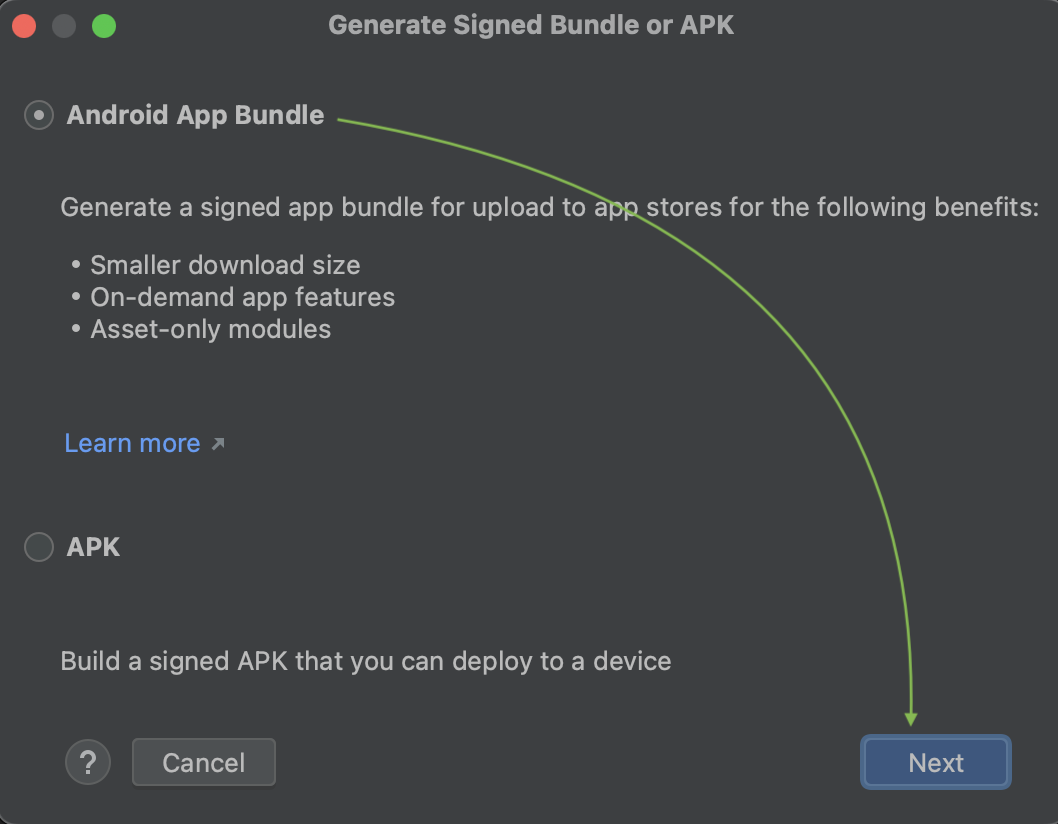
Task: Click the Android App Bundle label text
Action: pos(195,115)
